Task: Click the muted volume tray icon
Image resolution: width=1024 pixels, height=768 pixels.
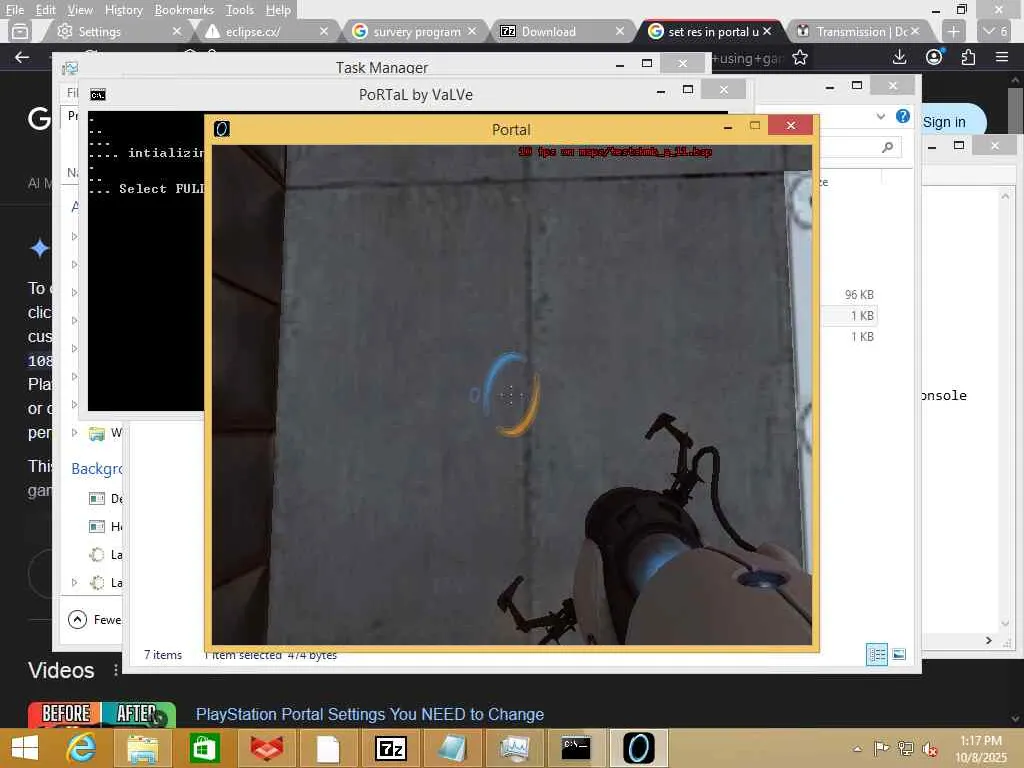Action: [x=930, y=748]
